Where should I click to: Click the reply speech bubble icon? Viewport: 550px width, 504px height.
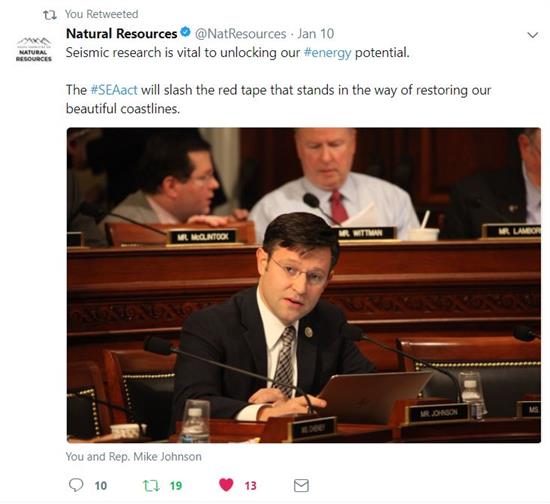[x=76, y=485]
